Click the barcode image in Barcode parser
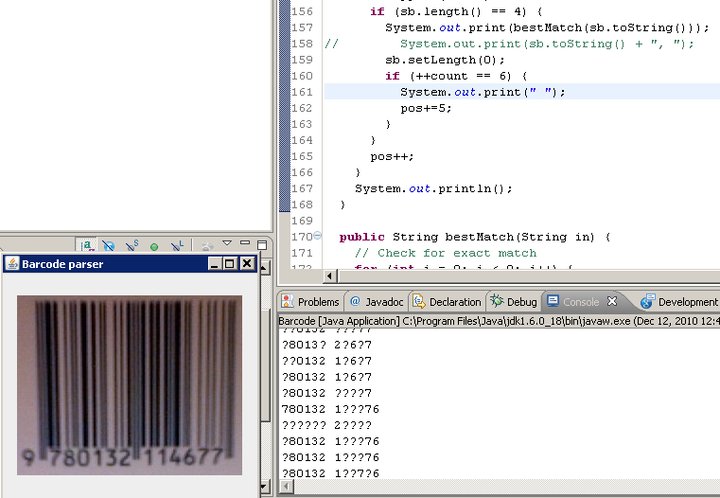Image resolution: width=720 pixels, height=498 pixels. [x=129, y=385]
